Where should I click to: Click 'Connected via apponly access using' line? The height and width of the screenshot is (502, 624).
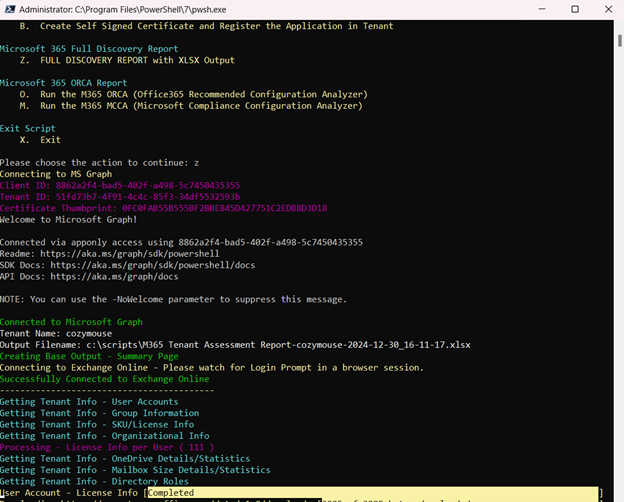click(181, 242)
